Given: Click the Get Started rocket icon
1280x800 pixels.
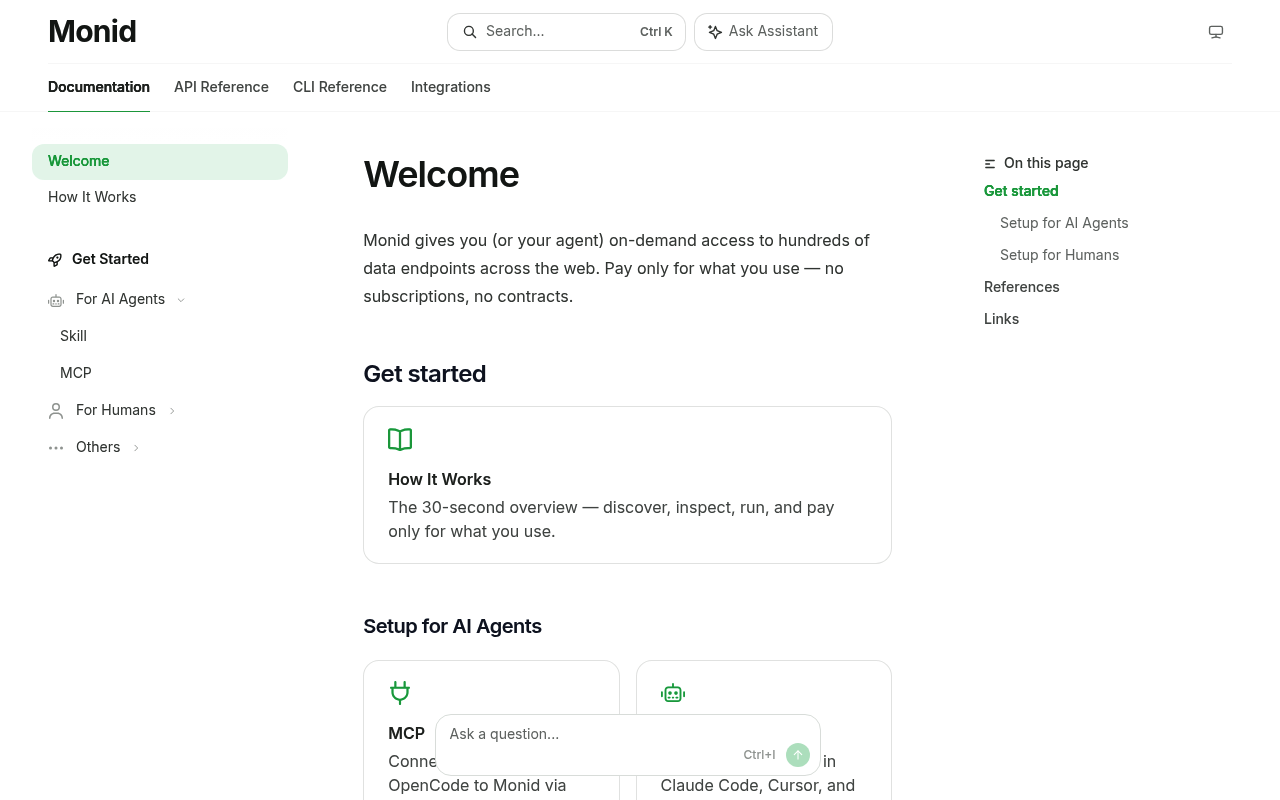Looking at the screenshot, I should coord(55,260).
